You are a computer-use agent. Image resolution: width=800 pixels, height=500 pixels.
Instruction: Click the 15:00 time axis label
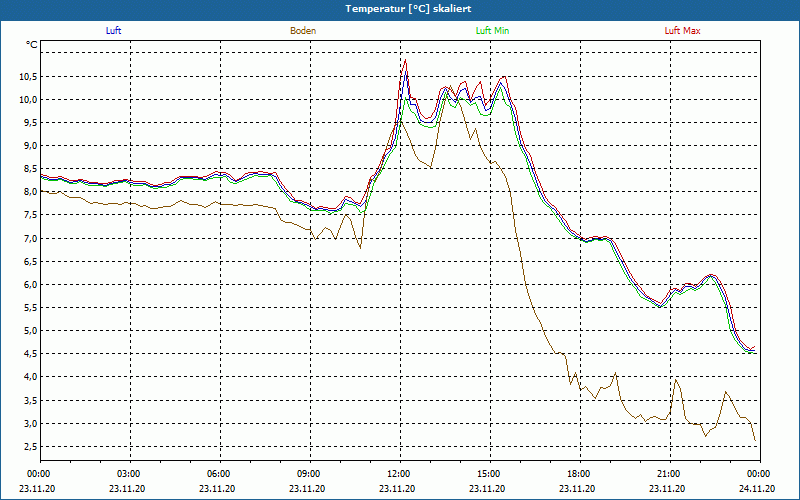(490, 474)
